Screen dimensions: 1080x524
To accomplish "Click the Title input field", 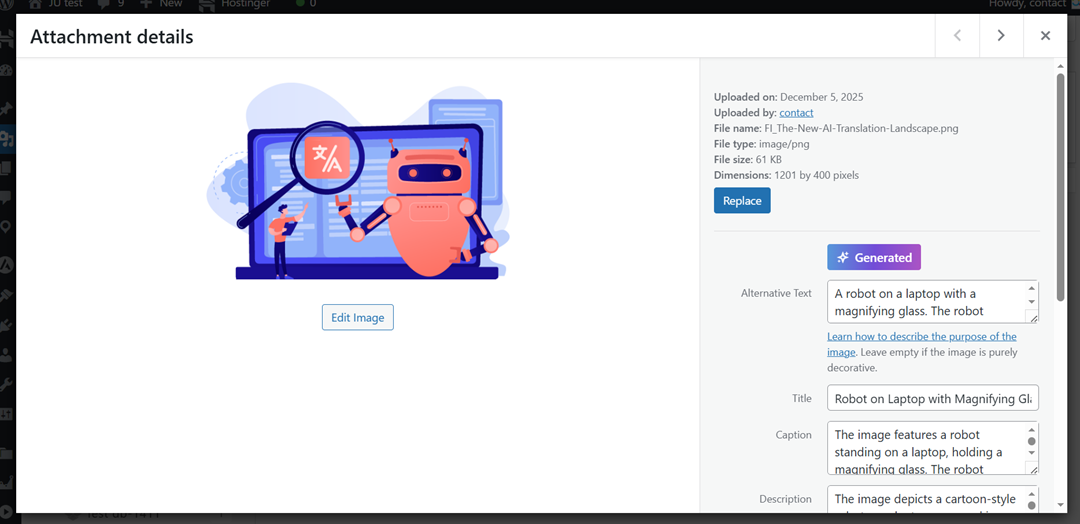I will pyautogui.click(x=932, y=398).
